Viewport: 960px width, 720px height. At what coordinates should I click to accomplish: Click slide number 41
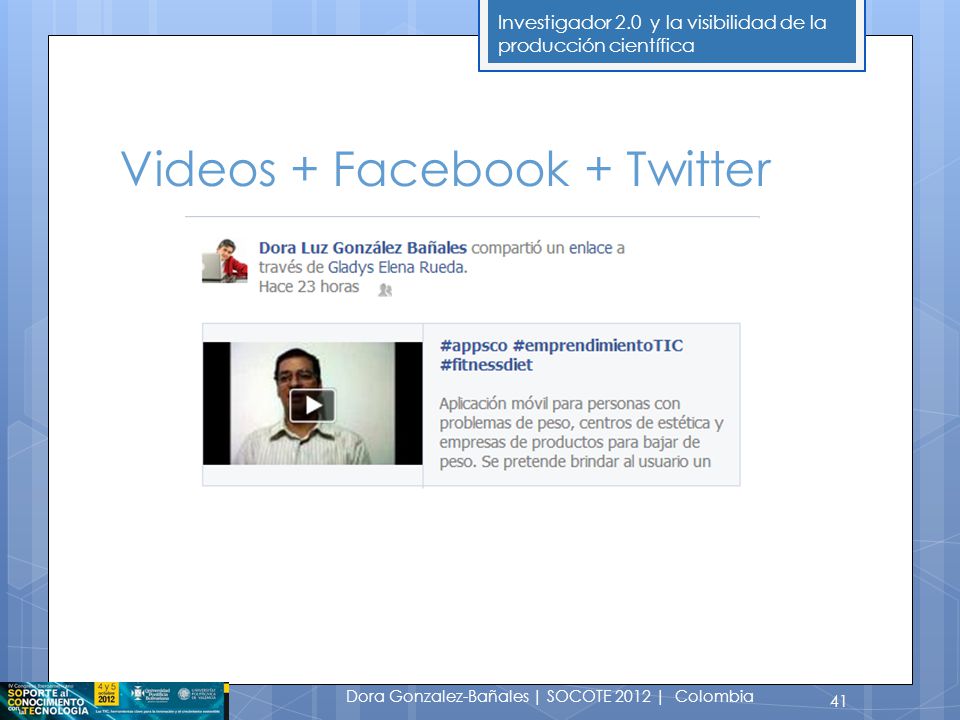coord(838,700)
